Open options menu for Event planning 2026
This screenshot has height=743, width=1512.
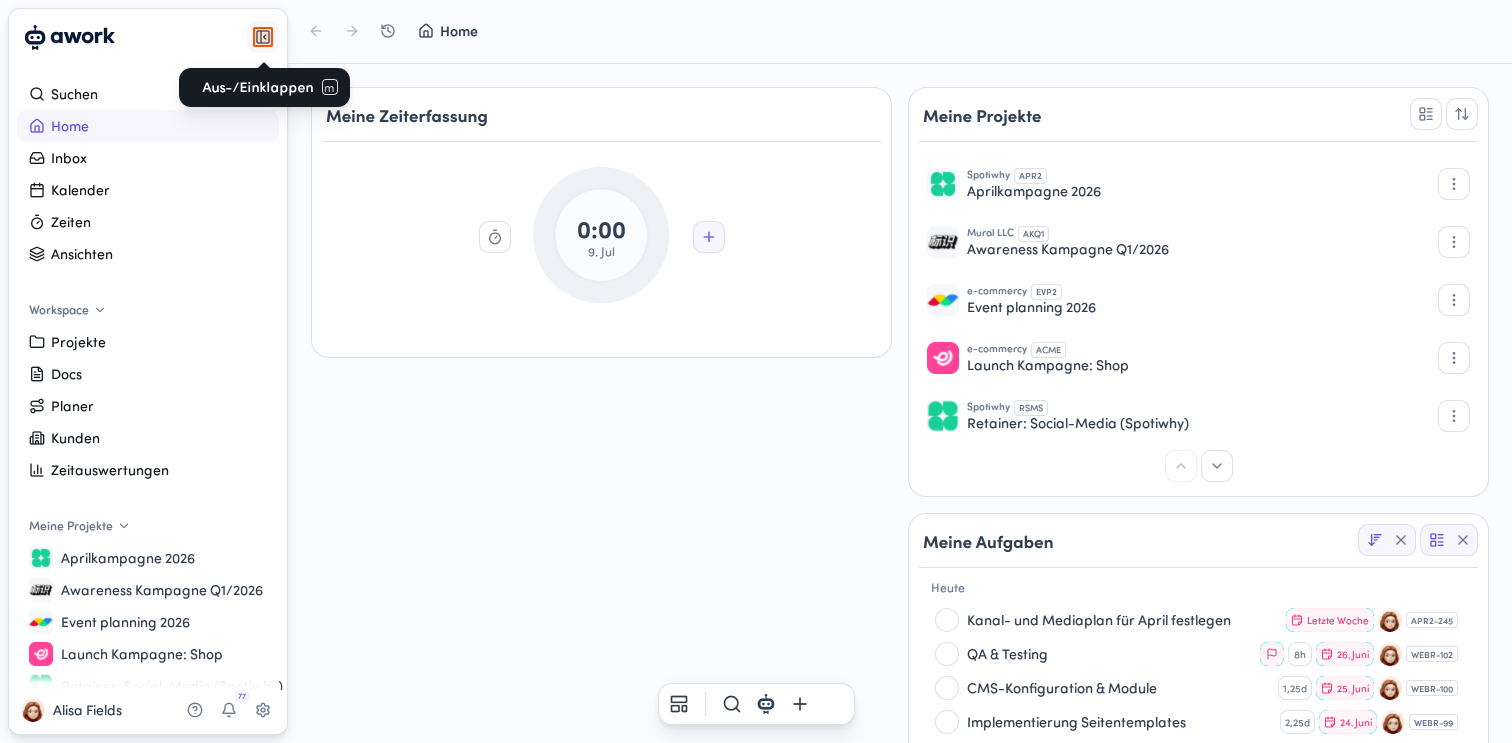[1454, 300]
